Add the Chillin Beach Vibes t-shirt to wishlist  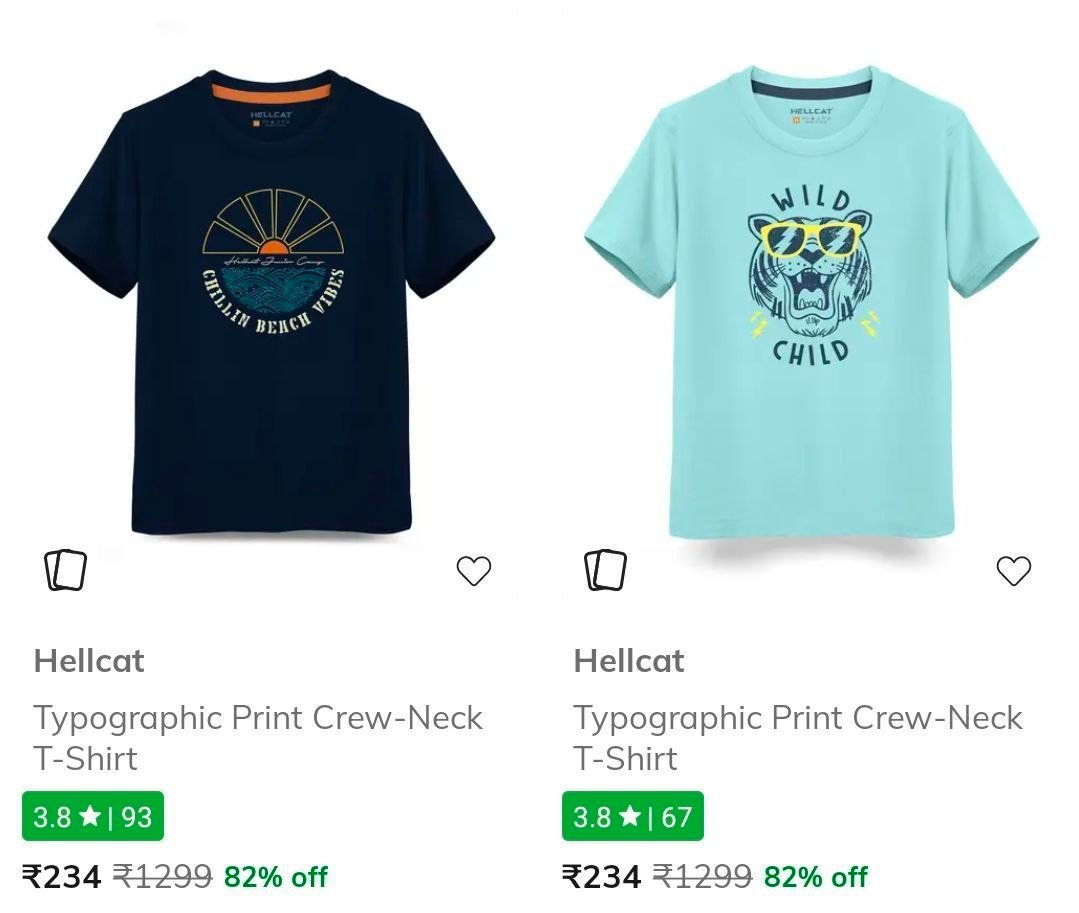474,569
